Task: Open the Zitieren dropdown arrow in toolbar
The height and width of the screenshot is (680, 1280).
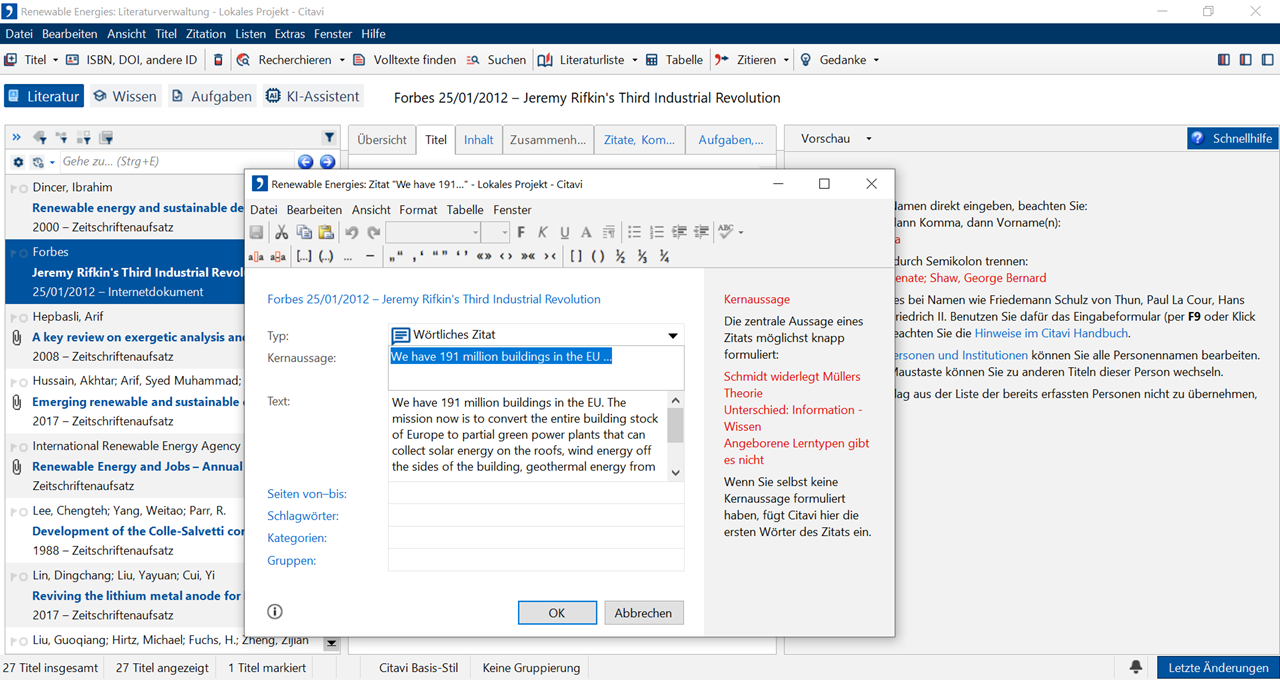Action: 786,60
